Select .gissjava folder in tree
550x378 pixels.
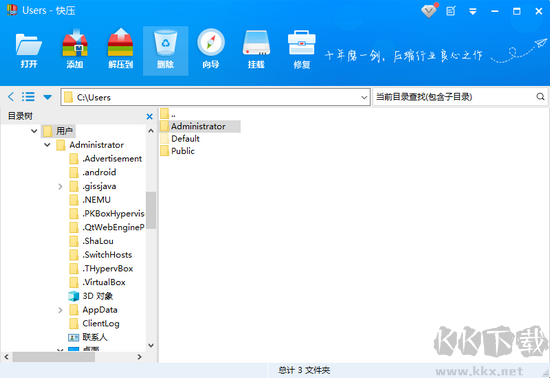[93, 186]
